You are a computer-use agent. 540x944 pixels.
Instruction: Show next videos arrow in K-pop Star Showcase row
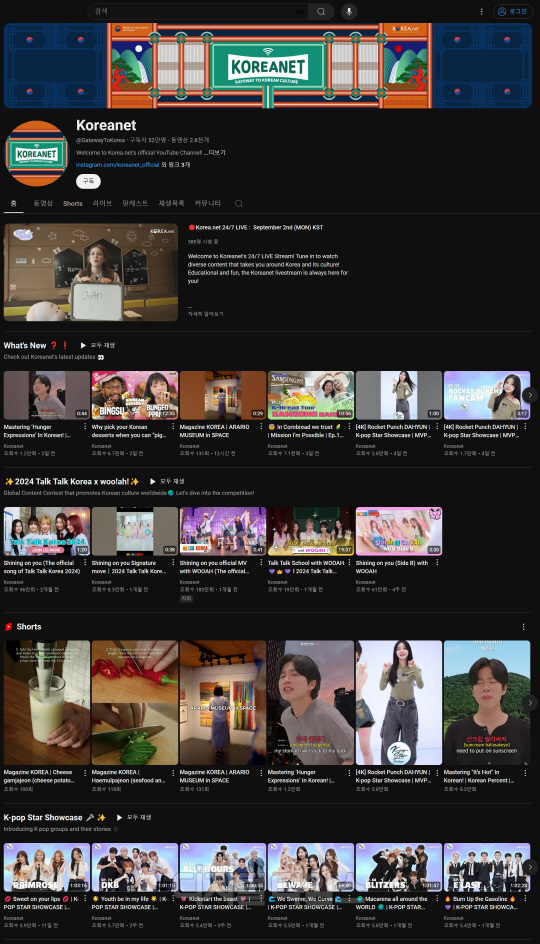tap(530, 867)
